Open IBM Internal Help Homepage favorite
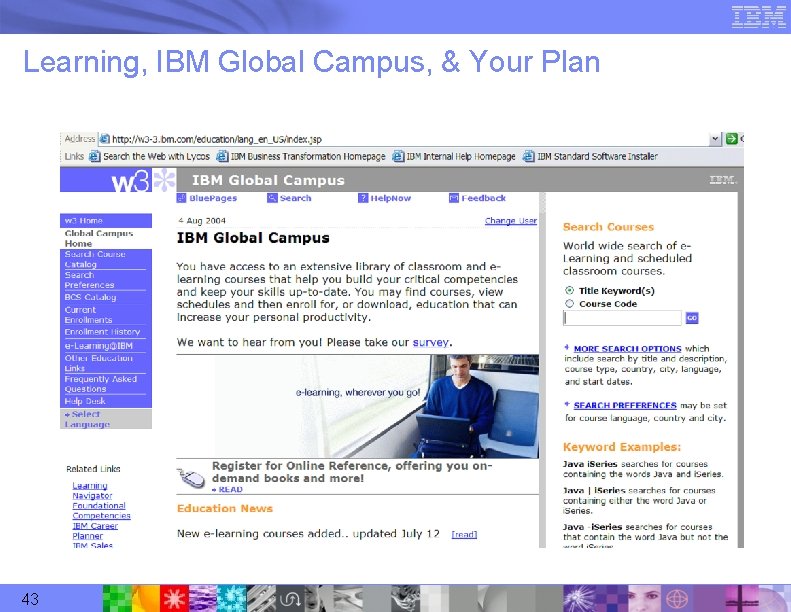 (x=455, y=156)
